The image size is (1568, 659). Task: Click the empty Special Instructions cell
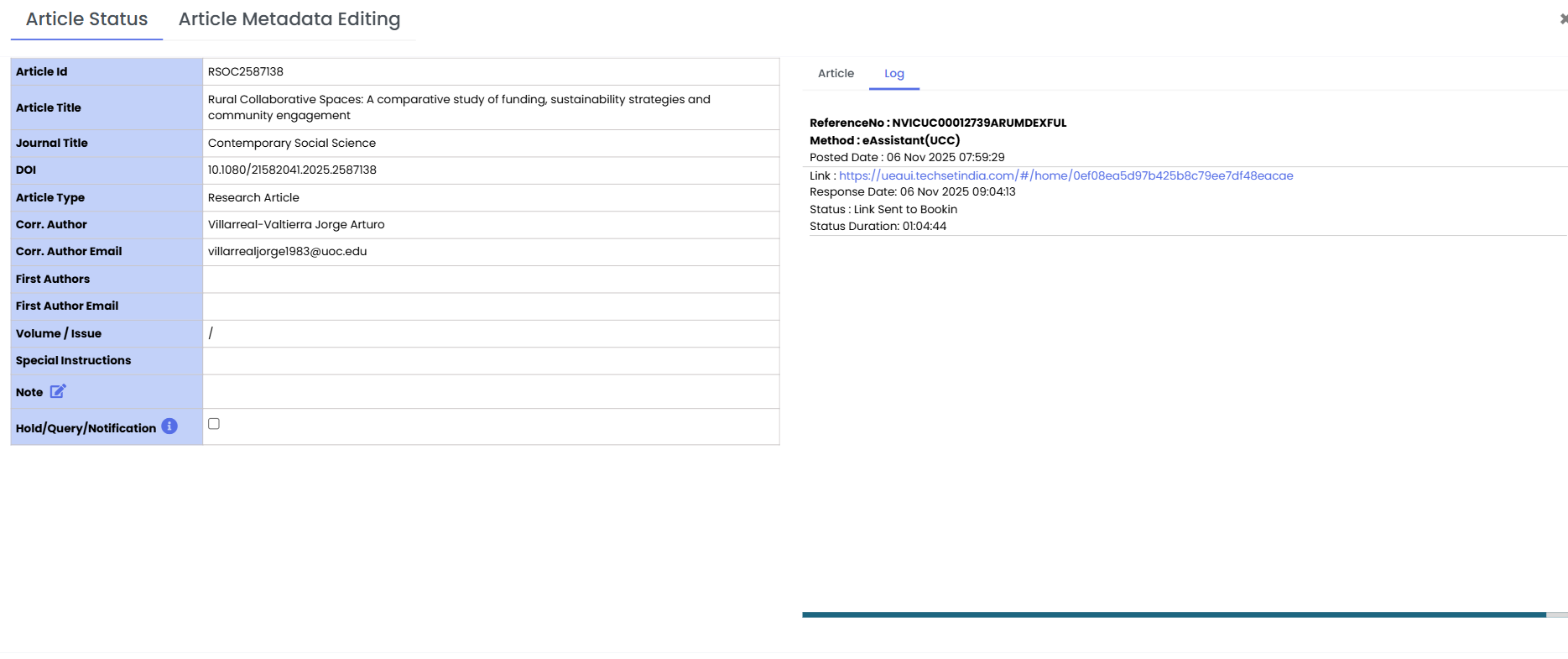[x=491, y=361]
